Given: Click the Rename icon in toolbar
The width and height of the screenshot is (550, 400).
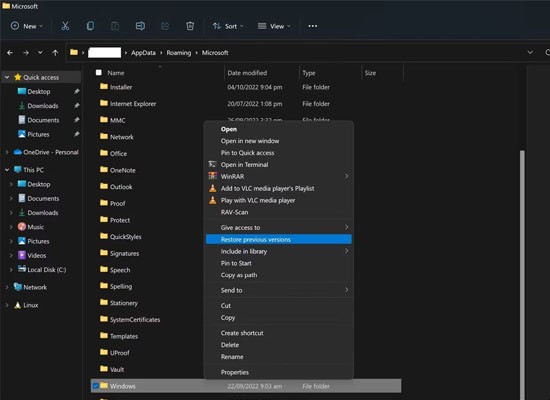Looking at the screenshot, I should click(140, 26).
